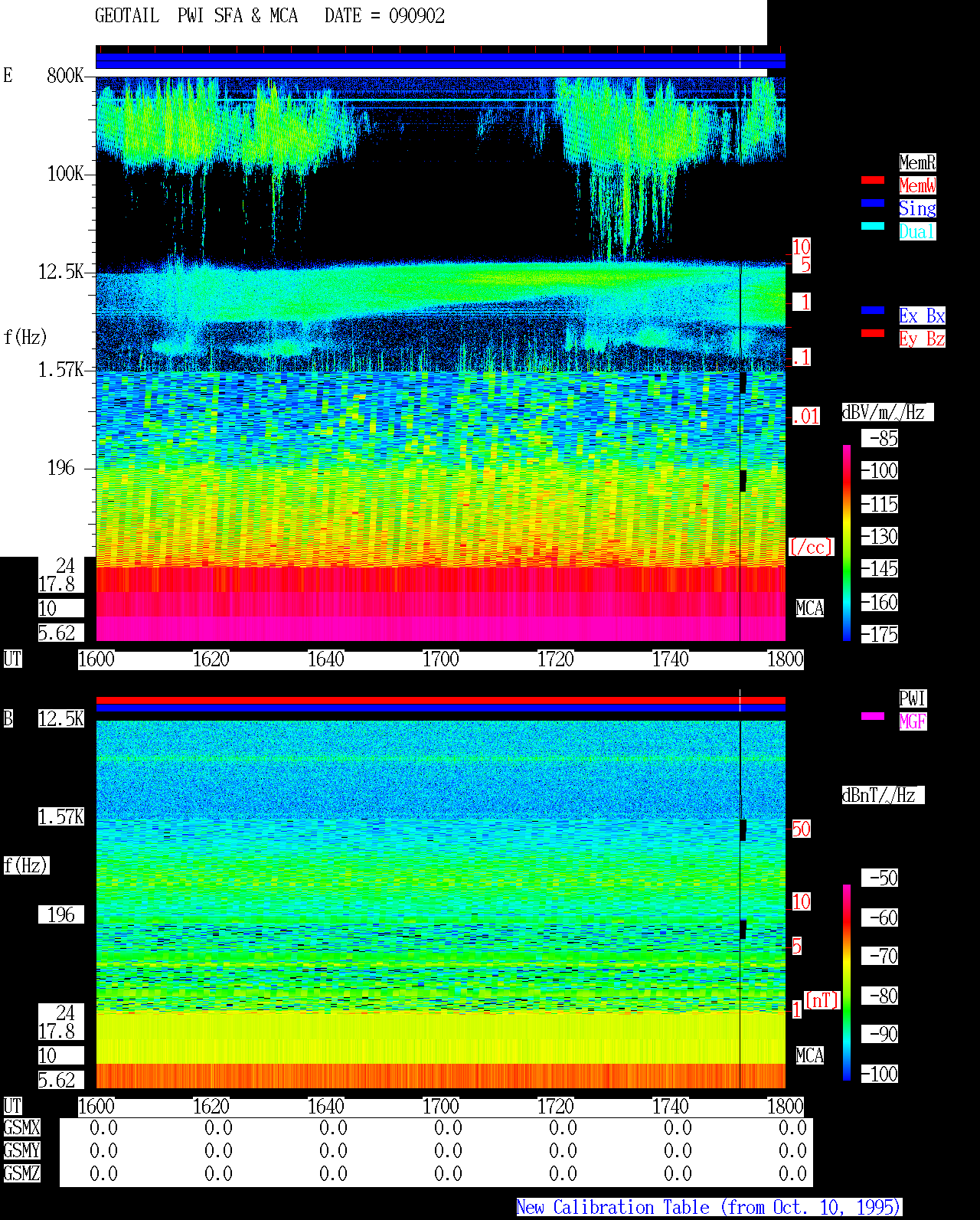The width and height of the screenshot is (980, 1220).
Task: Click the GEOTAIL PWI SFA & MCA title
Action: [196, 16]
